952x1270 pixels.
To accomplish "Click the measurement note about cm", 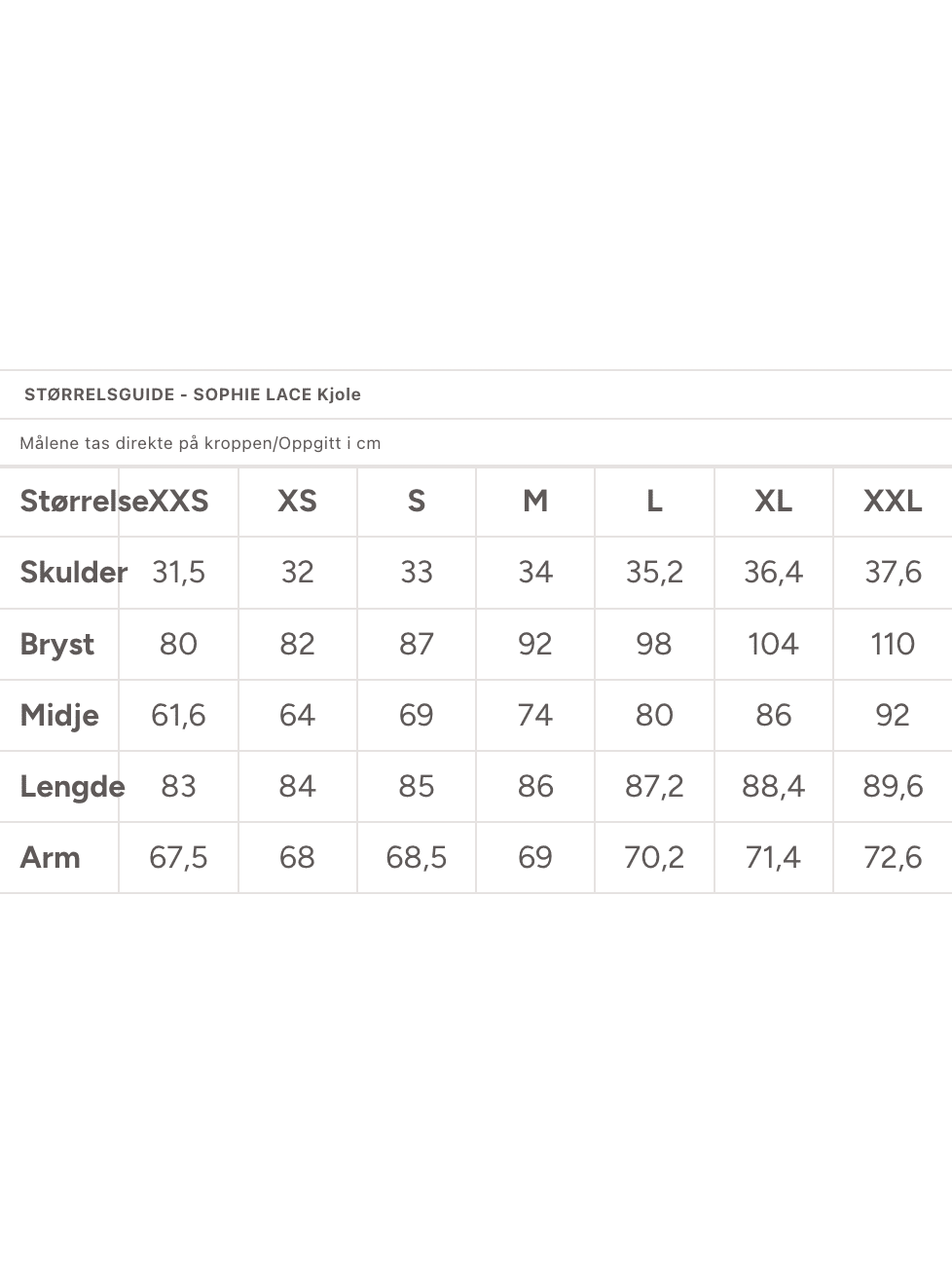I will (x=201, y=443).
